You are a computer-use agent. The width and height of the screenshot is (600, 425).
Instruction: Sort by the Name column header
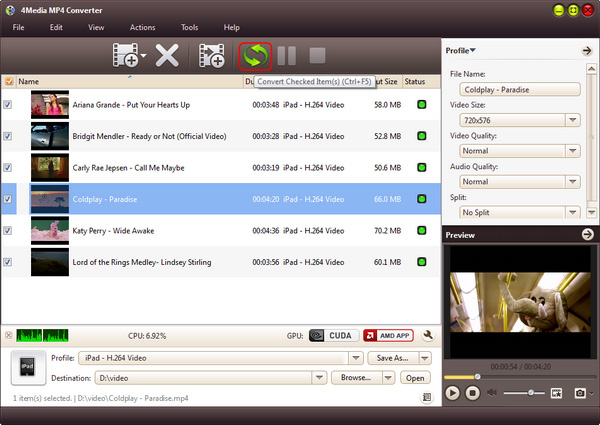click(130, 81)
